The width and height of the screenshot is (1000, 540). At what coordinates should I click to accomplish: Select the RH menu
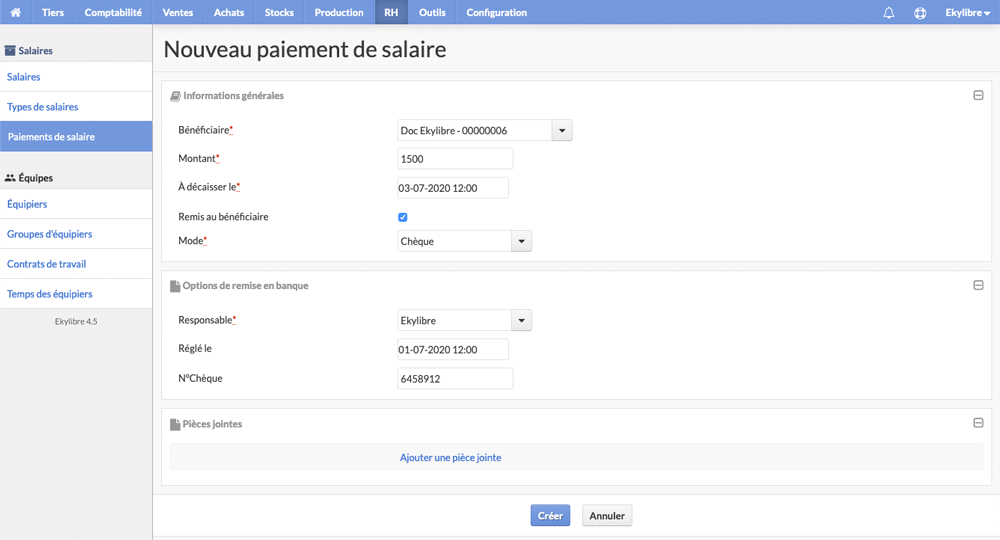click(391, 12)
